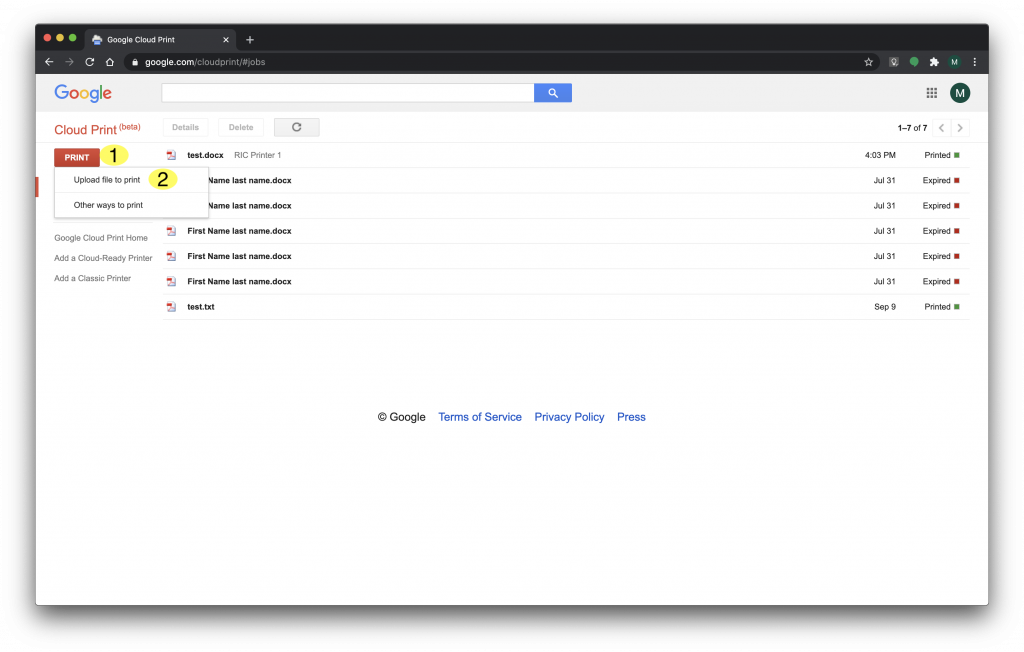1024x652 pixels.
Task: Choose Other ways to print
Action: tap(108, 205)
